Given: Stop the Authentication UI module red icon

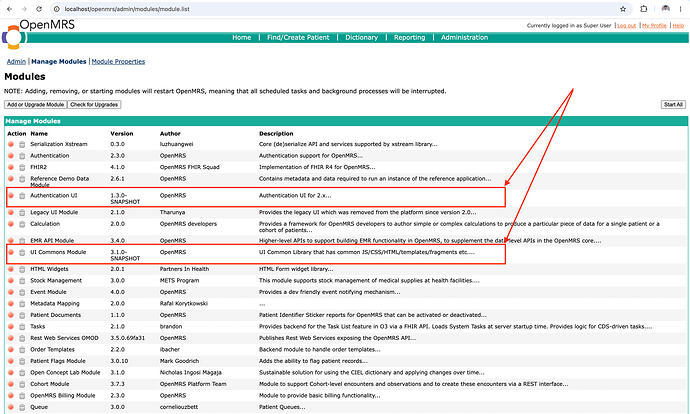Looking at the screenshot, I should tap(11, 195).
